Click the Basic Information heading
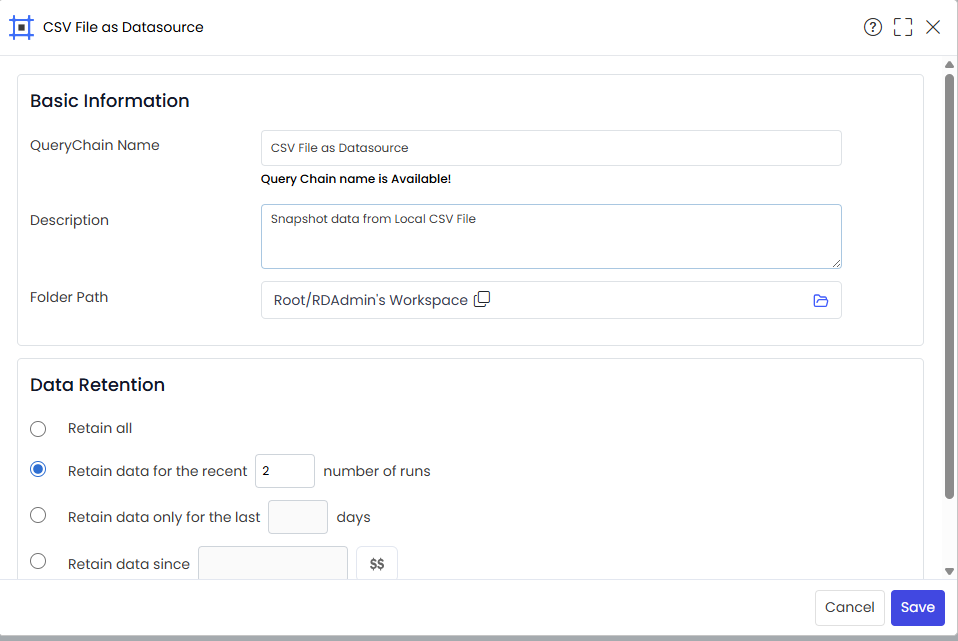 tap(109, 101)
